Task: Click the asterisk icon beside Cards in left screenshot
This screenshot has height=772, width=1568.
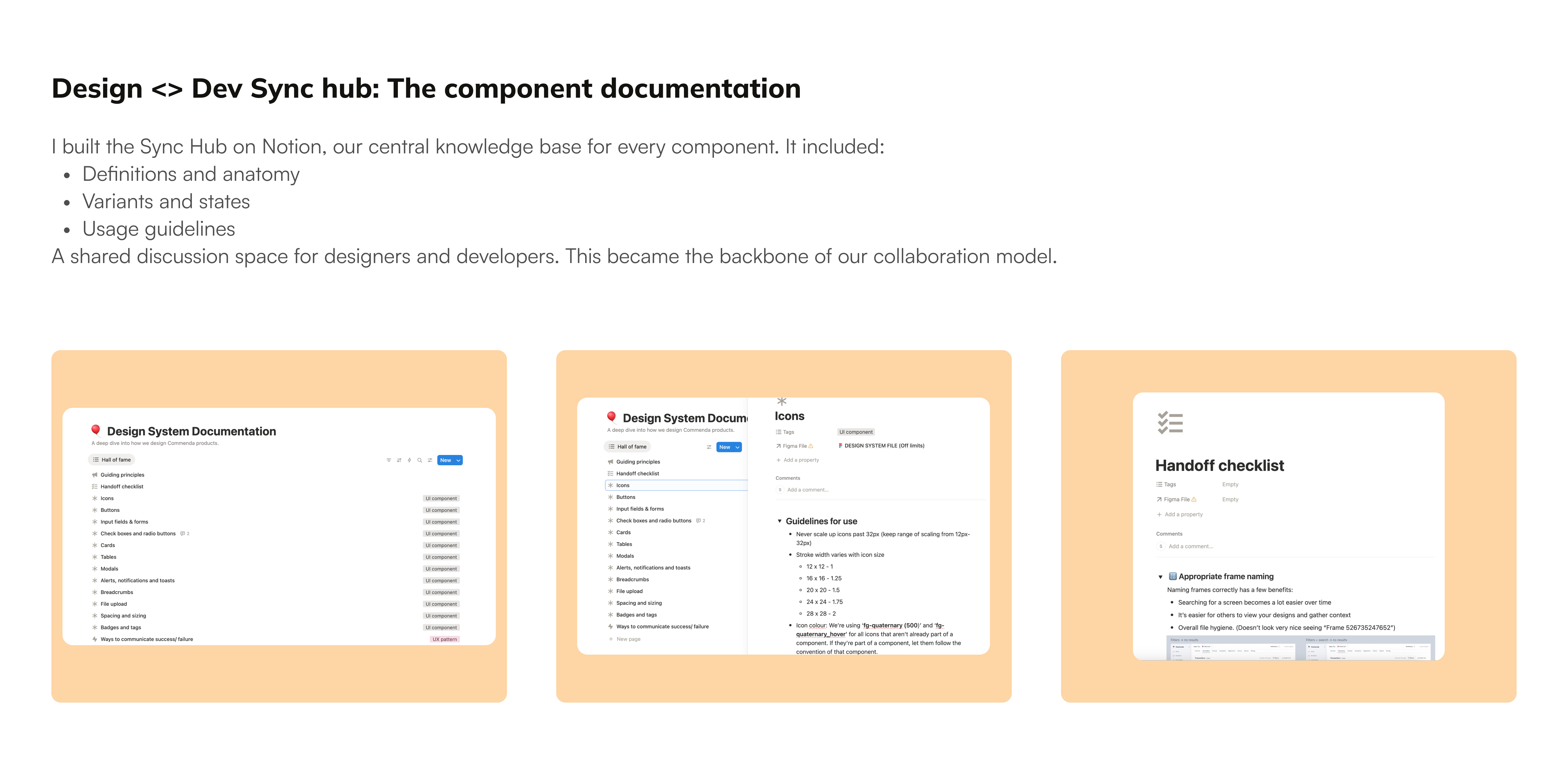Action: pyautogui.click(x=94, y=545)
